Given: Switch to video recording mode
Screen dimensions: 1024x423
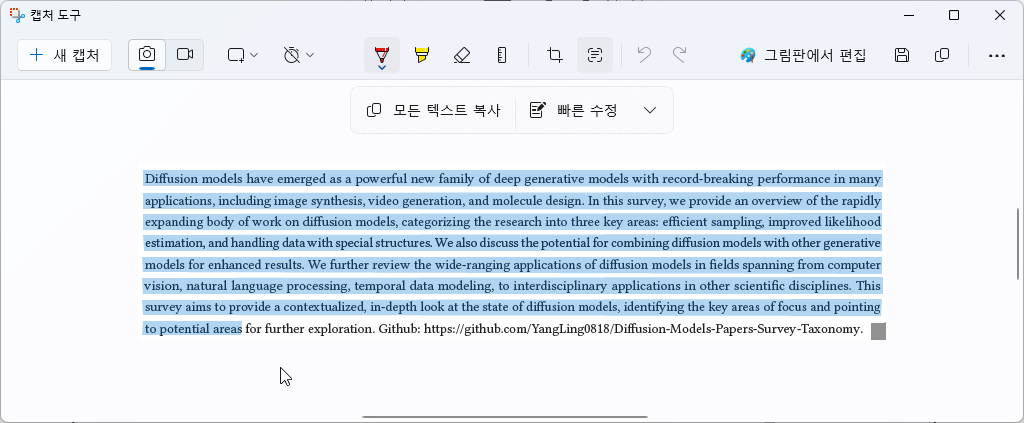Looking at the screenshot, I should click(185, 55).
